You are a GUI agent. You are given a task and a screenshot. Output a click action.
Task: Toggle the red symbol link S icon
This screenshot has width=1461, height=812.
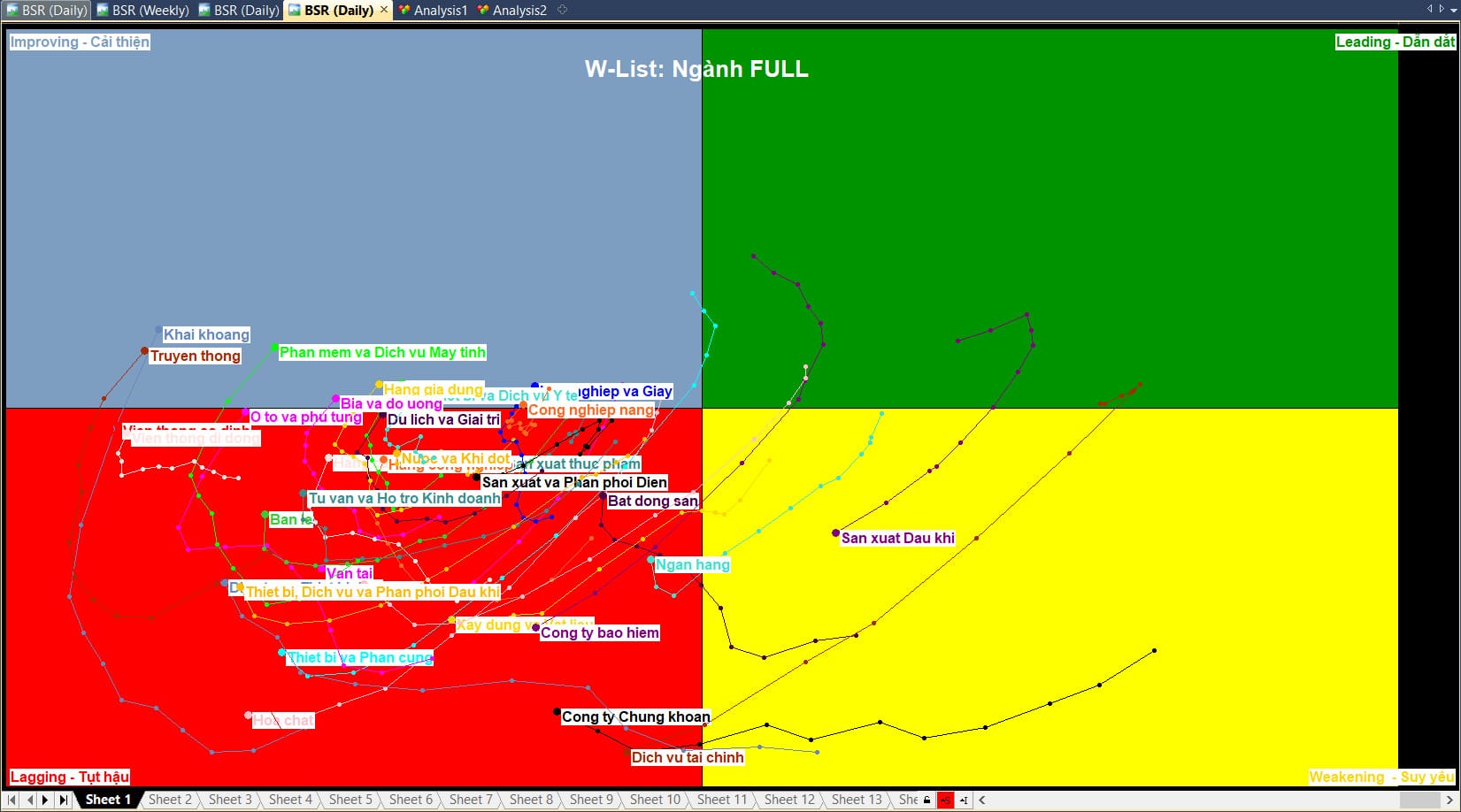click(x=945, y=800)
